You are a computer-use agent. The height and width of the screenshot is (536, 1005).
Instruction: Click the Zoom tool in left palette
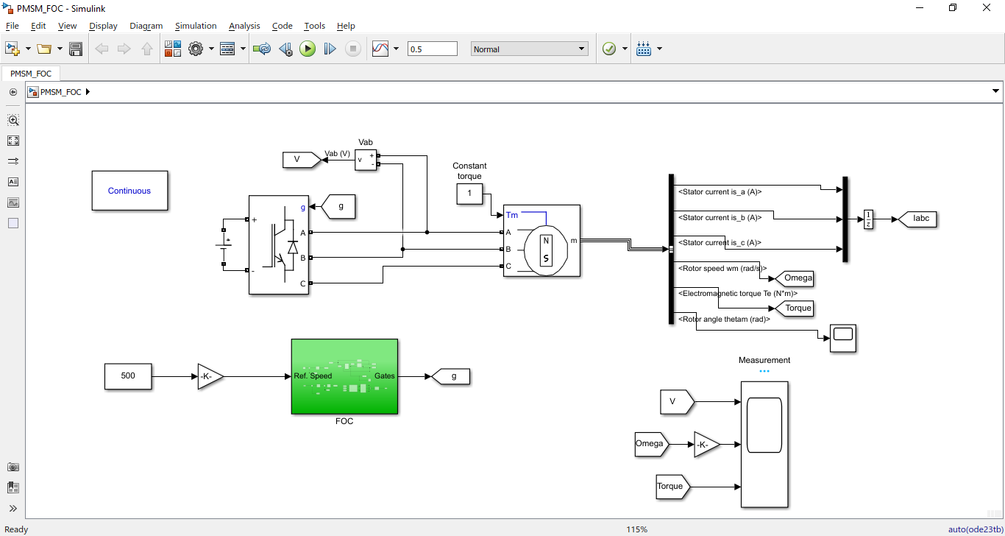(x=13, y=120)
